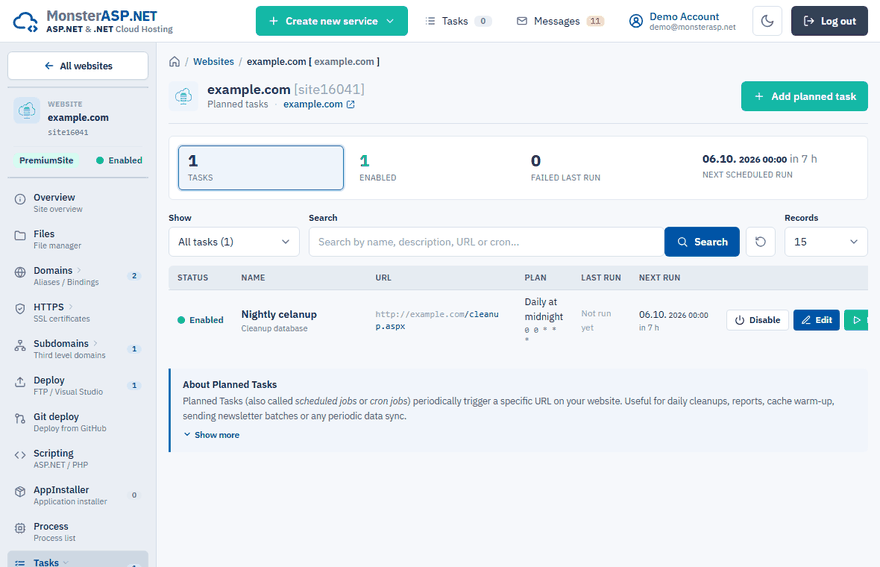The image size is (880, 567).
Task: Click Add planned task button
Action: click(804, 97)
